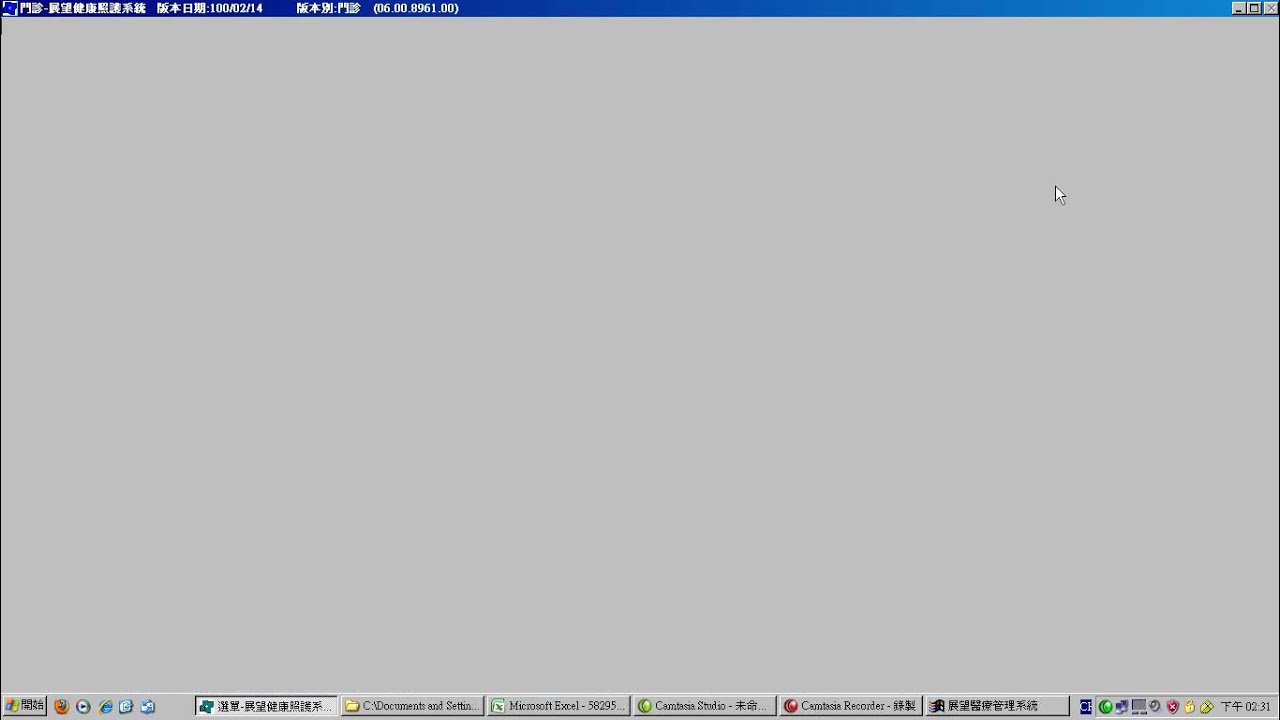Viewport: 1280px width, 720px height.
Task: Click the network computers tray icon
Action: pyautogui.click(x=1122, y=707)
